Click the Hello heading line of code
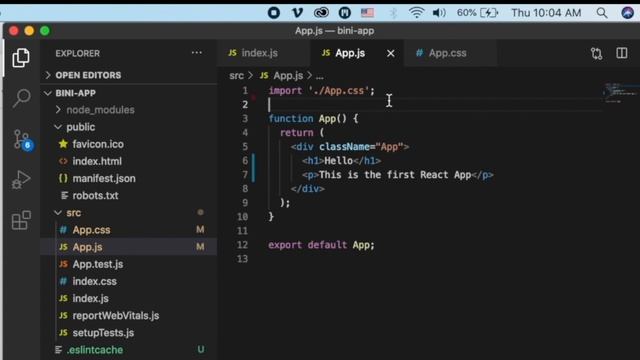The height and width of the screenshot is (360, 640). (342, 161)
